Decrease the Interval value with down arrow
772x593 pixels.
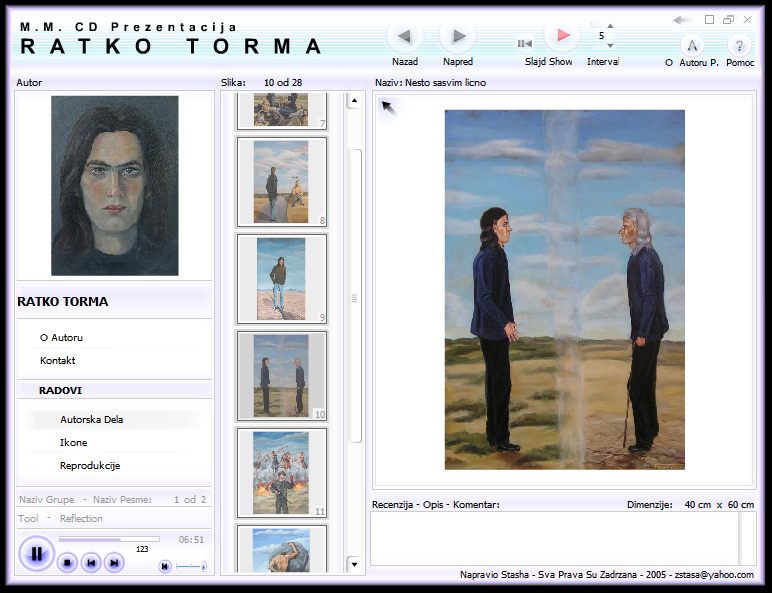[610, 45]
